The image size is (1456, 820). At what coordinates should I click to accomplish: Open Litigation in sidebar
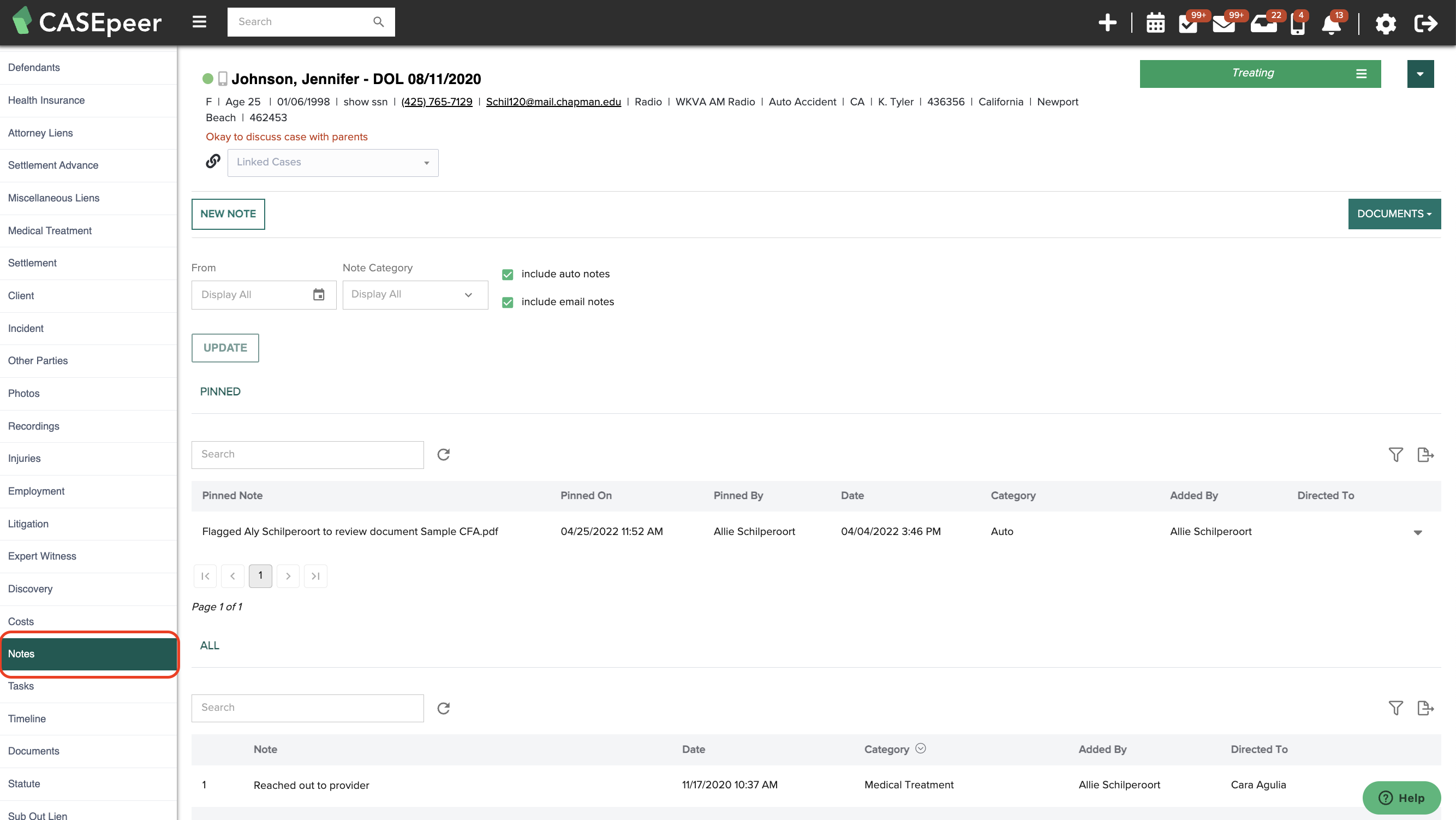(89, 524)
